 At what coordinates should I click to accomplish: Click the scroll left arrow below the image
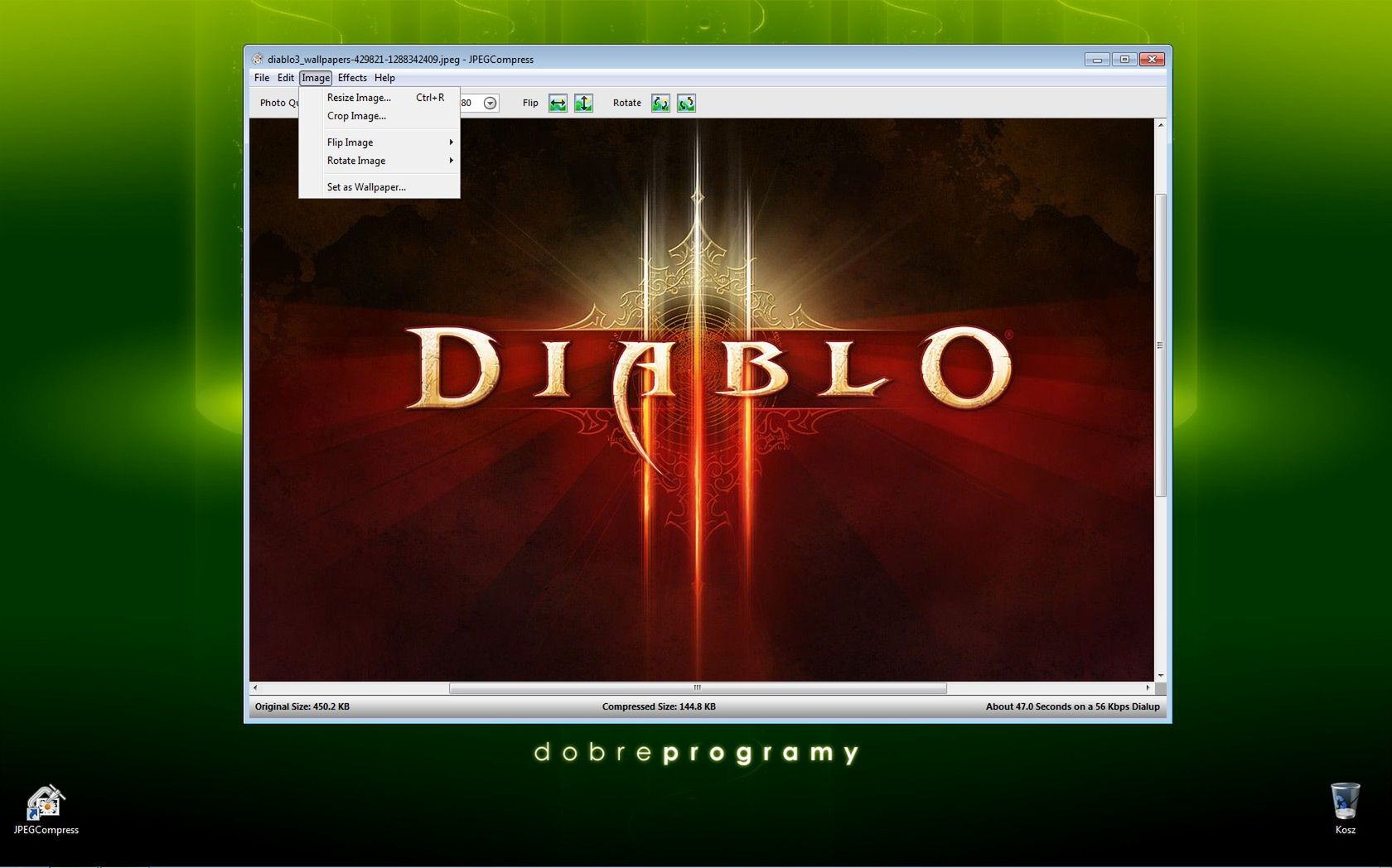(255, 687)
